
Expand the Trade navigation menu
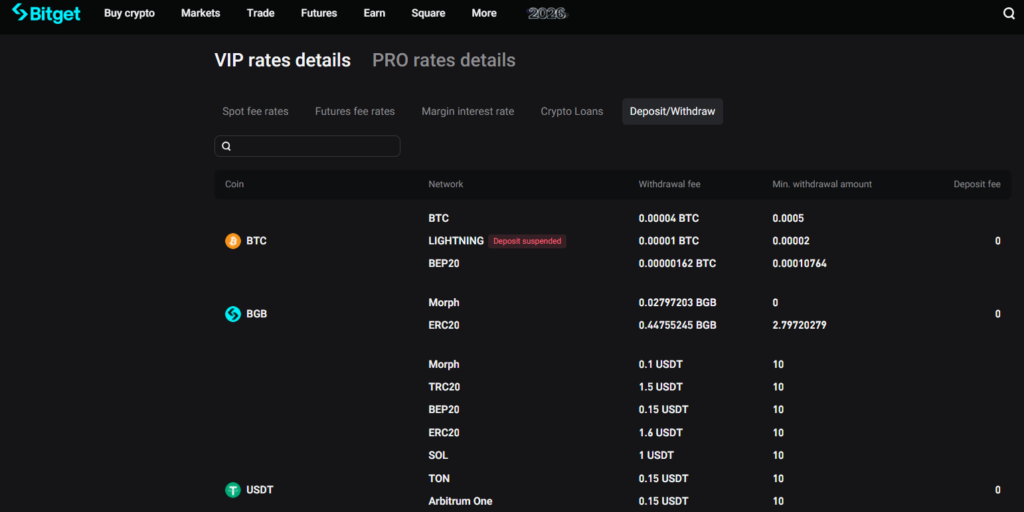click(x=261, y=14)
